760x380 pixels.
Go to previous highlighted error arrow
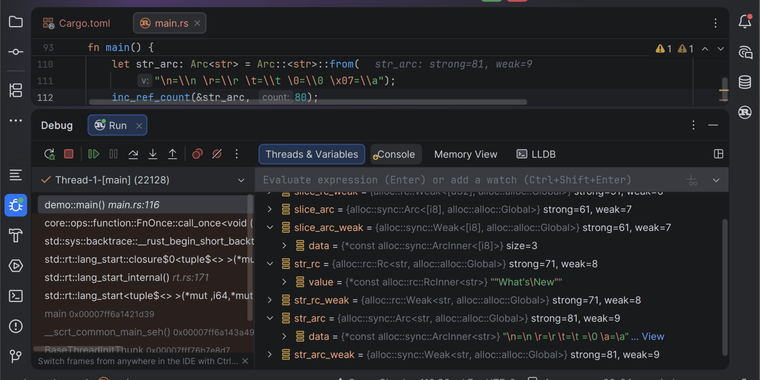click(x=705, y=49)
